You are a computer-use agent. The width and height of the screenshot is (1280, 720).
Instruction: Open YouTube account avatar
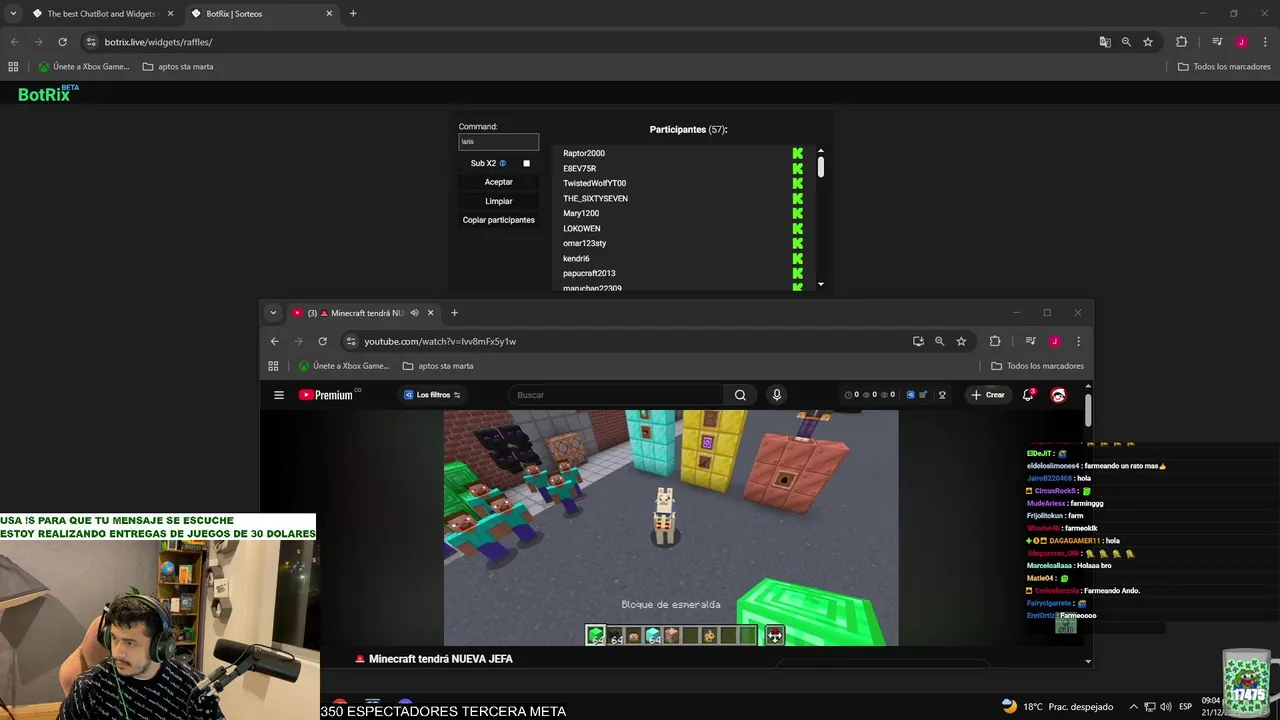(1058, 395)
